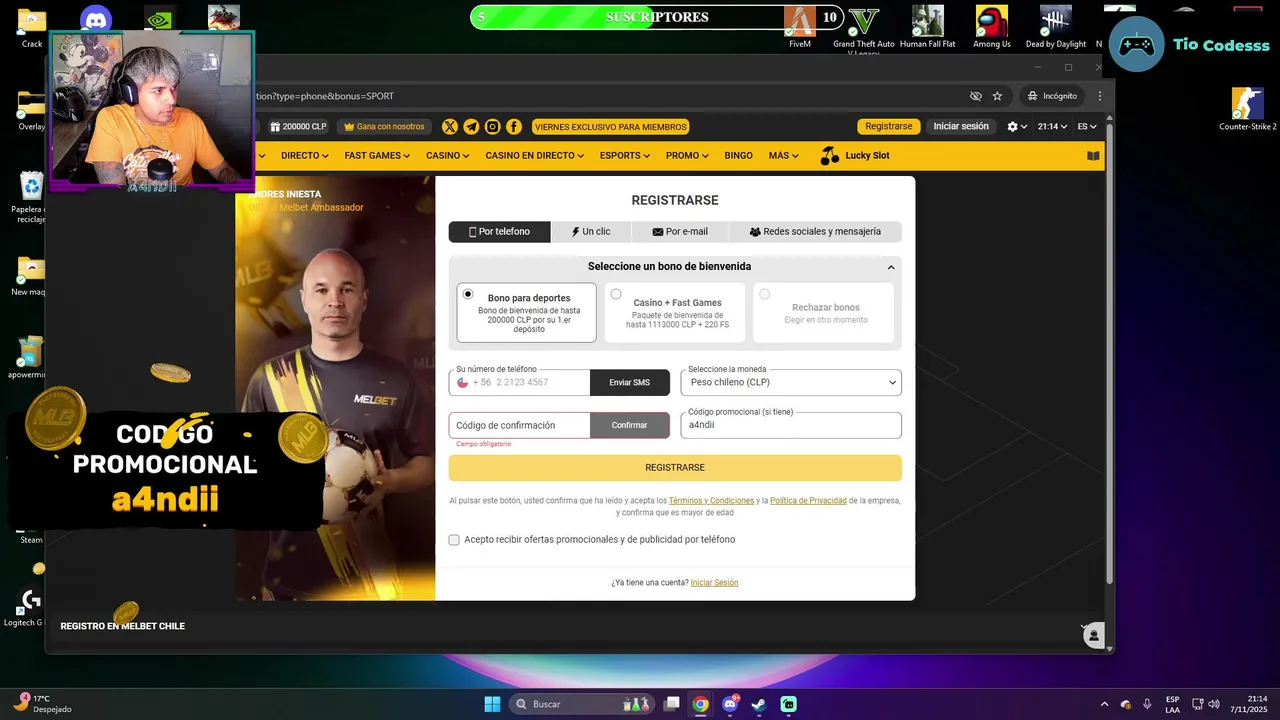
Task: Open the Telegram social icon
Action: tap(471, 126)
